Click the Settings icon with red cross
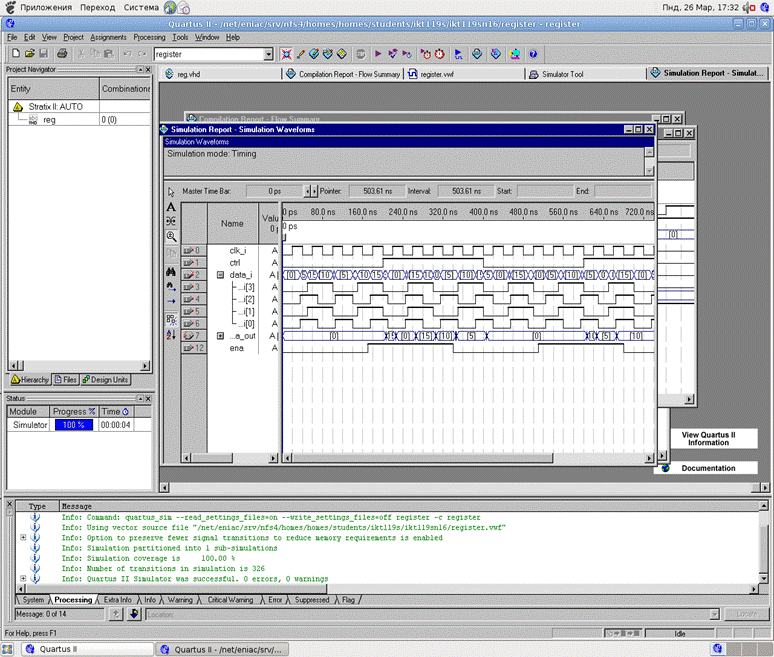774x657 pixels. coord(286,54)
